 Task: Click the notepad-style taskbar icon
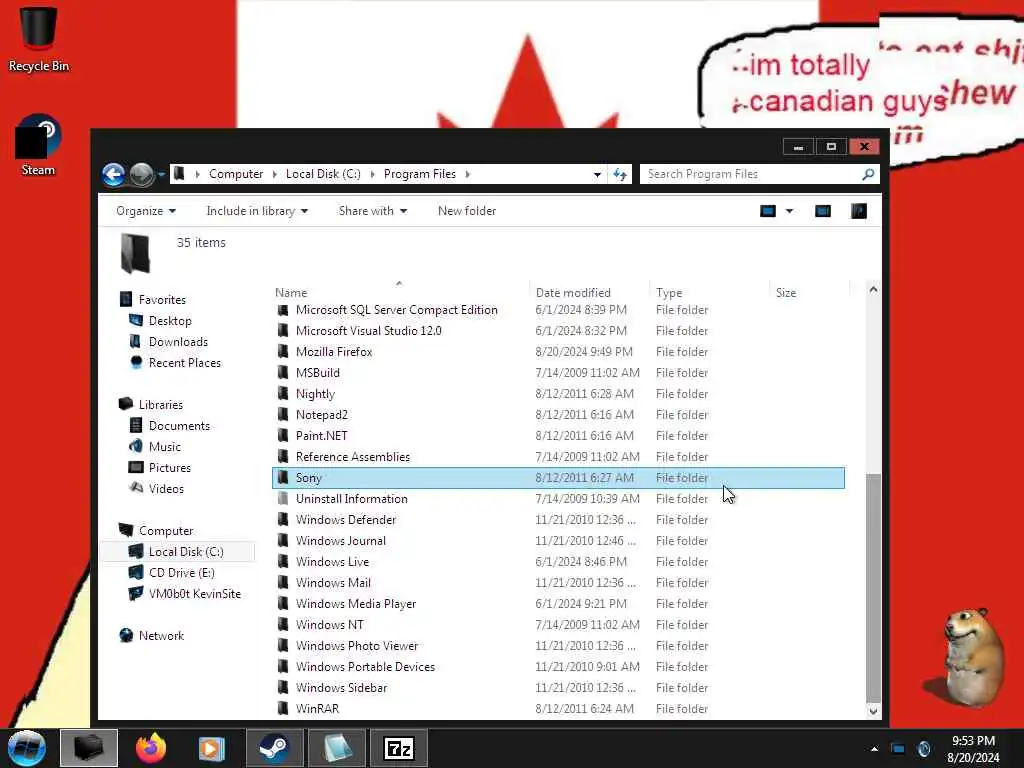[x=336, y=748]
